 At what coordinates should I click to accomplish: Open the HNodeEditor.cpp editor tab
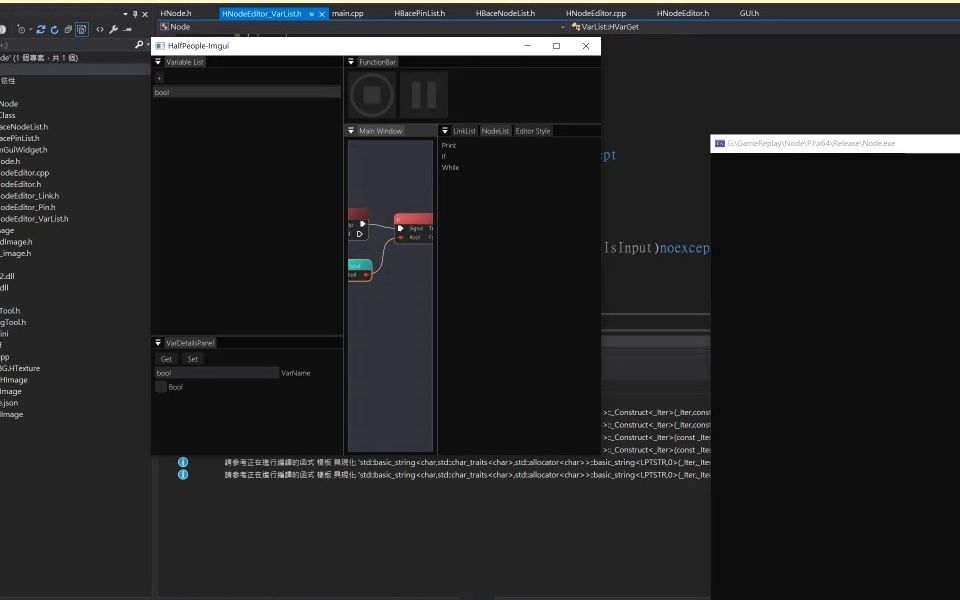(x=596, y=13)
